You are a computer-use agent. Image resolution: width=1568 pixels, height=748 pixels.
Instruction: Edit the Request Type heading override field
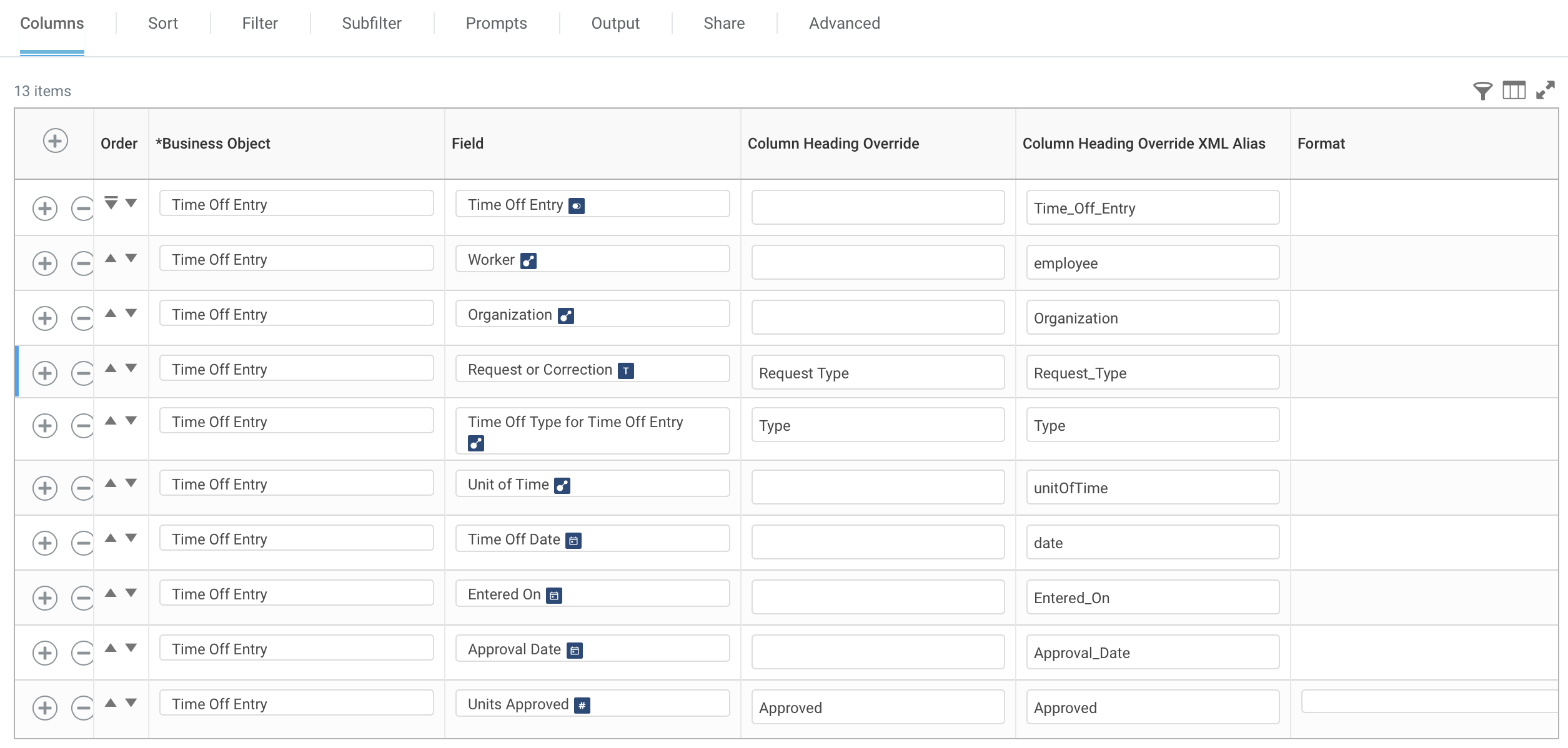[877, 373]
